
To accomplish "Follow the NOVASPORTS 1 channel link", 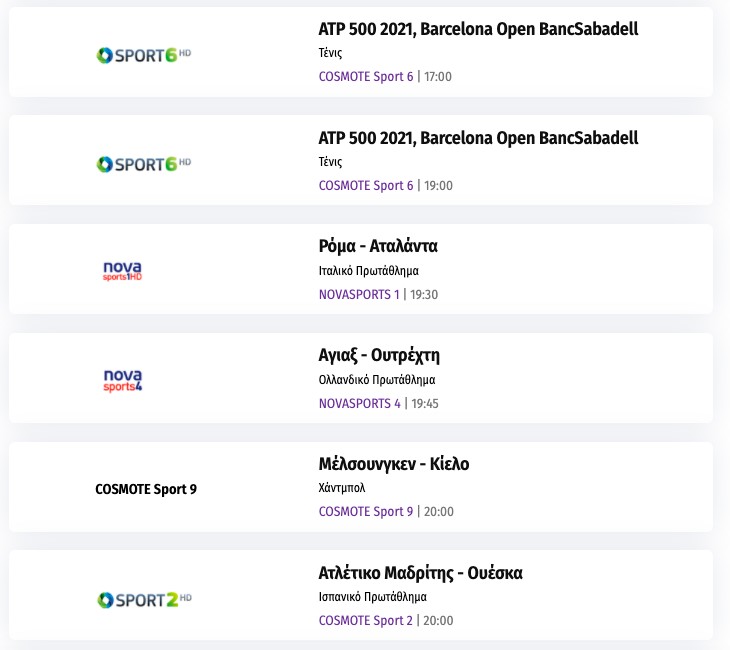I will [x=359, y=294].
